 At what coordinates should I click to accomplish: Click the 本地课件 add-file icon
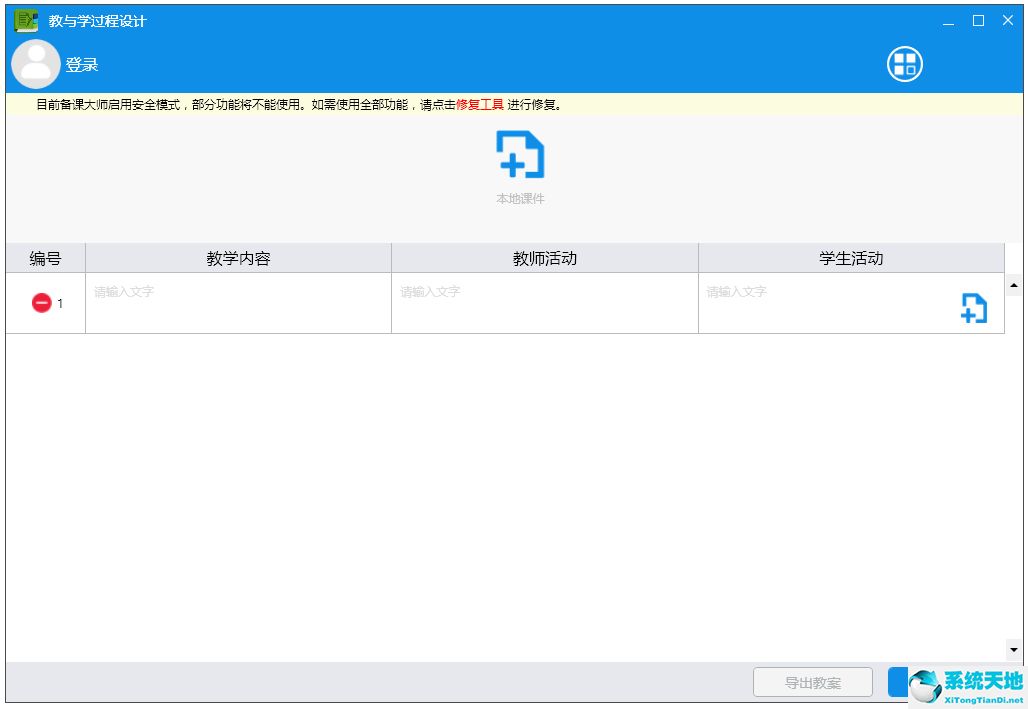(x=520, y=156)
